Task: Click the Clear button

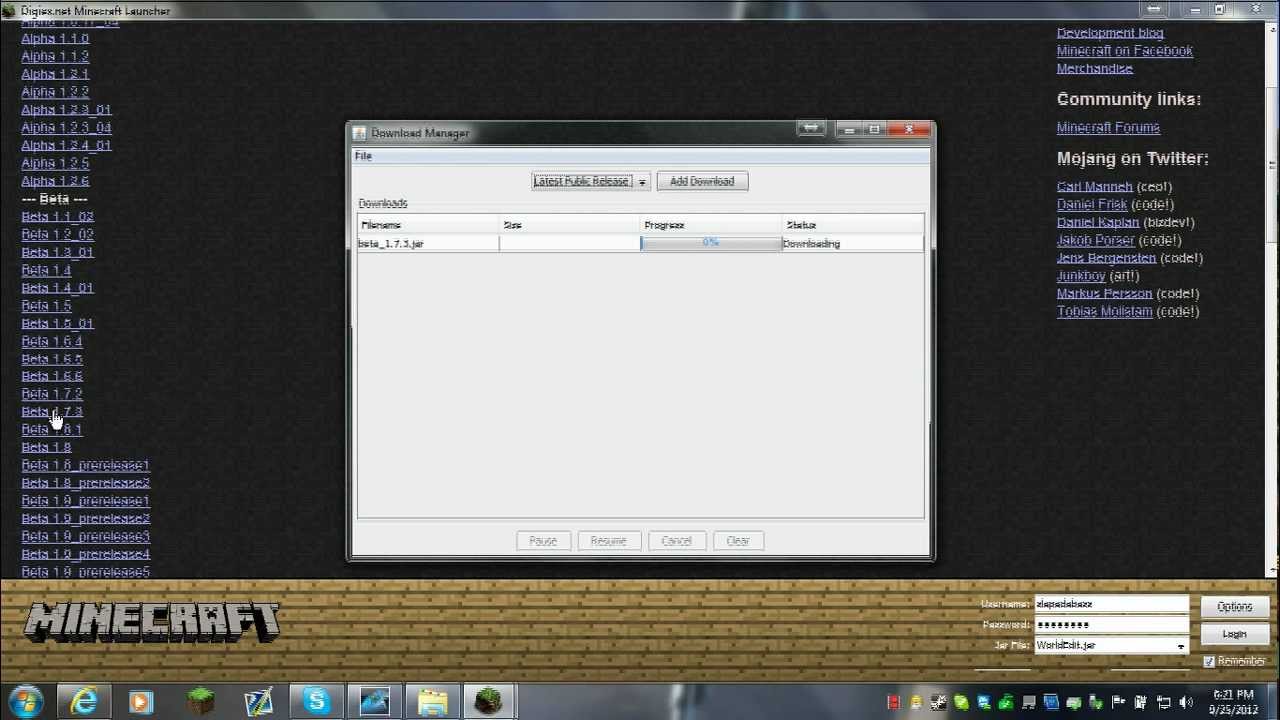Action: click(738, 540)
